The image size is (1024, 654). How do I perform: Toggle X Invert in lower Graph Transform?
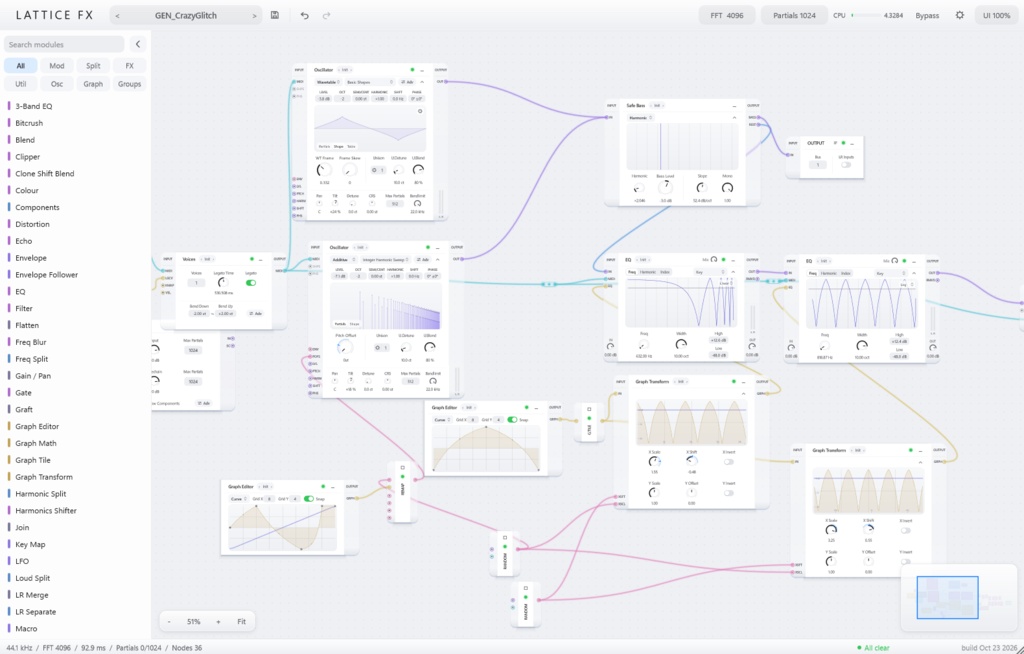pyautogui.click(x=905, y=531)
